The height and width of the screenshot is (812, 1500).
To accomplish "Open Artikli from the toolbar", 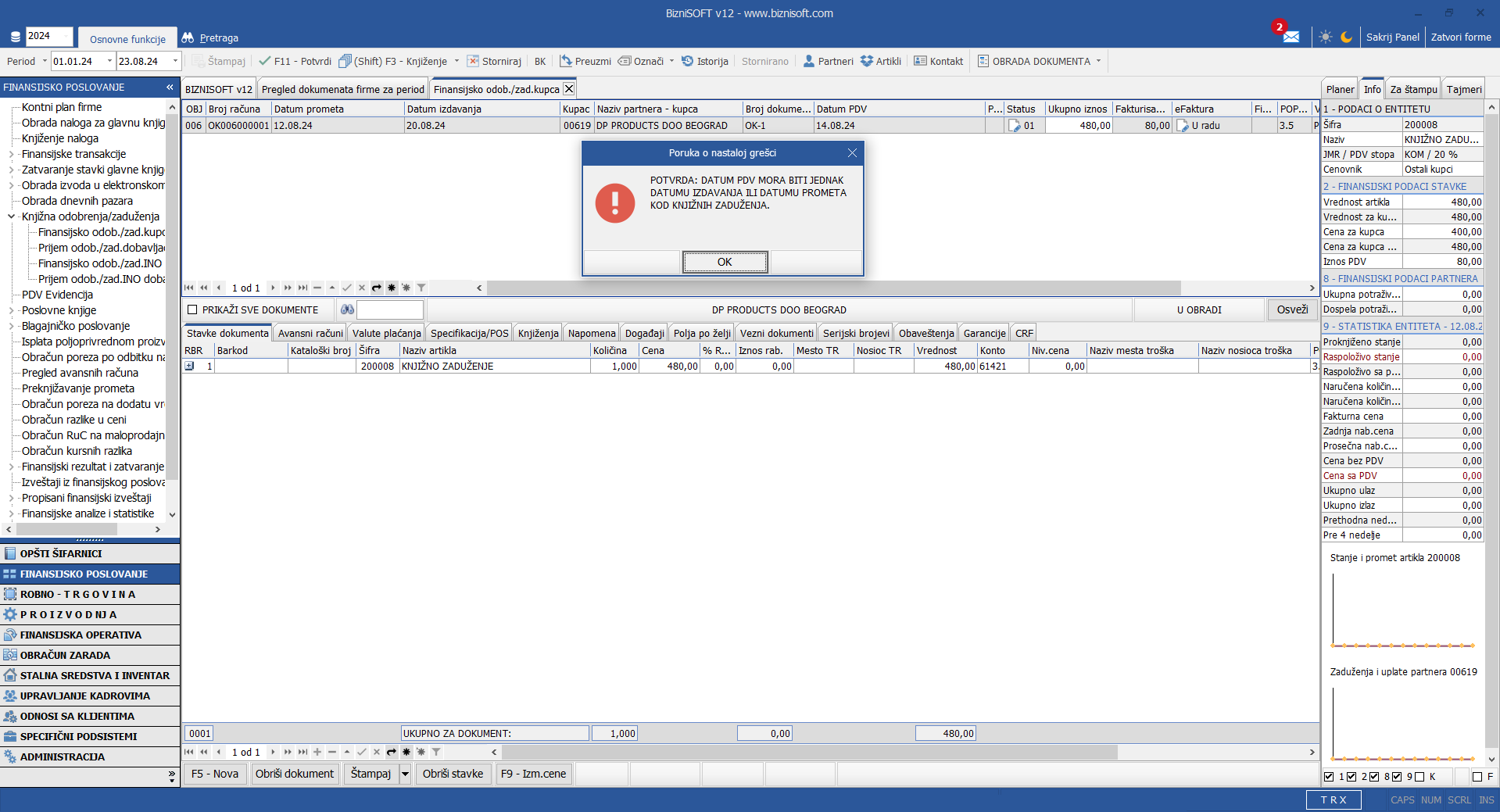I will tap(867, 61).
